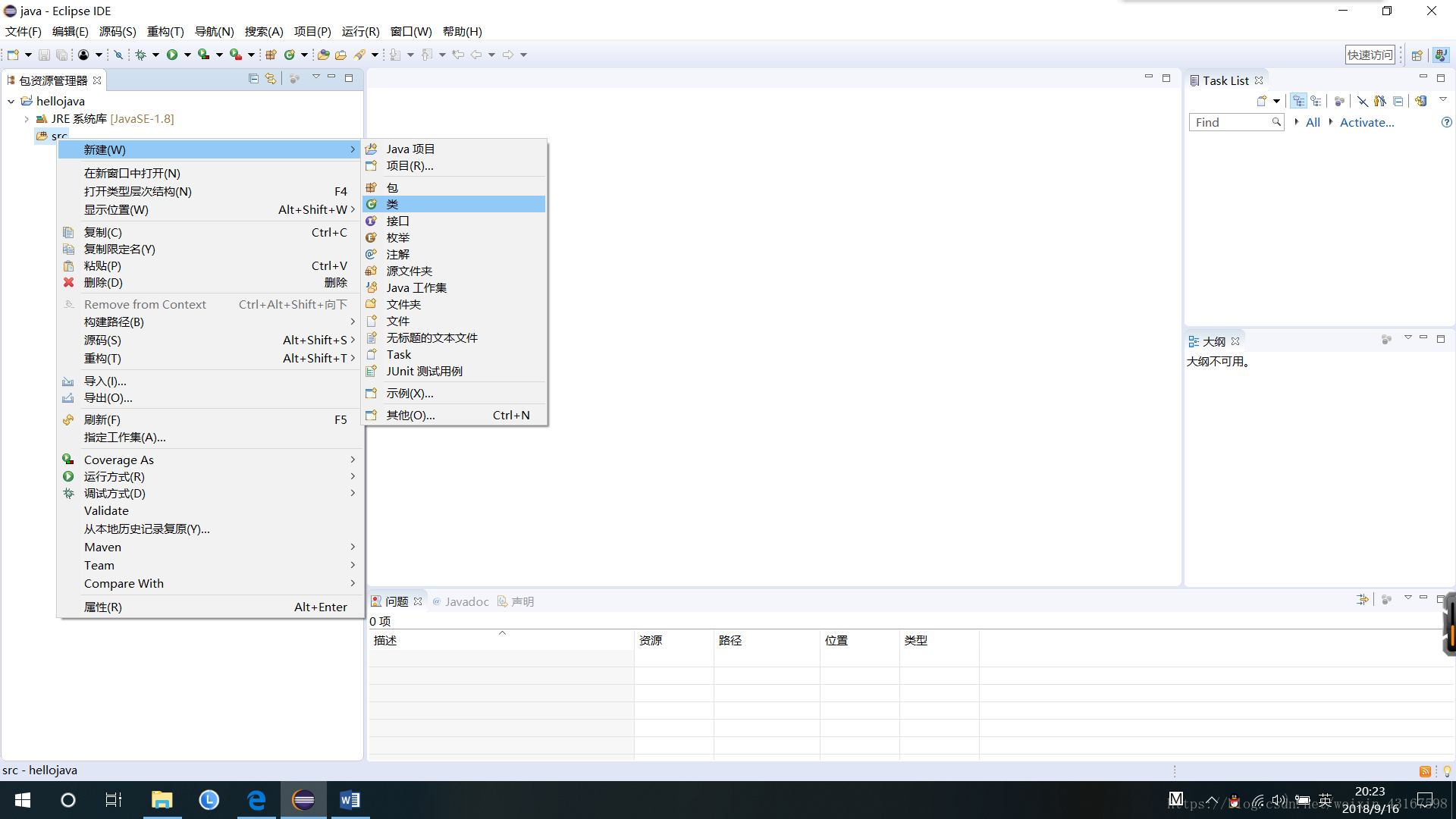
Task: Click the tip lightbulb in status bar
Action: (x=1447, y=771)
